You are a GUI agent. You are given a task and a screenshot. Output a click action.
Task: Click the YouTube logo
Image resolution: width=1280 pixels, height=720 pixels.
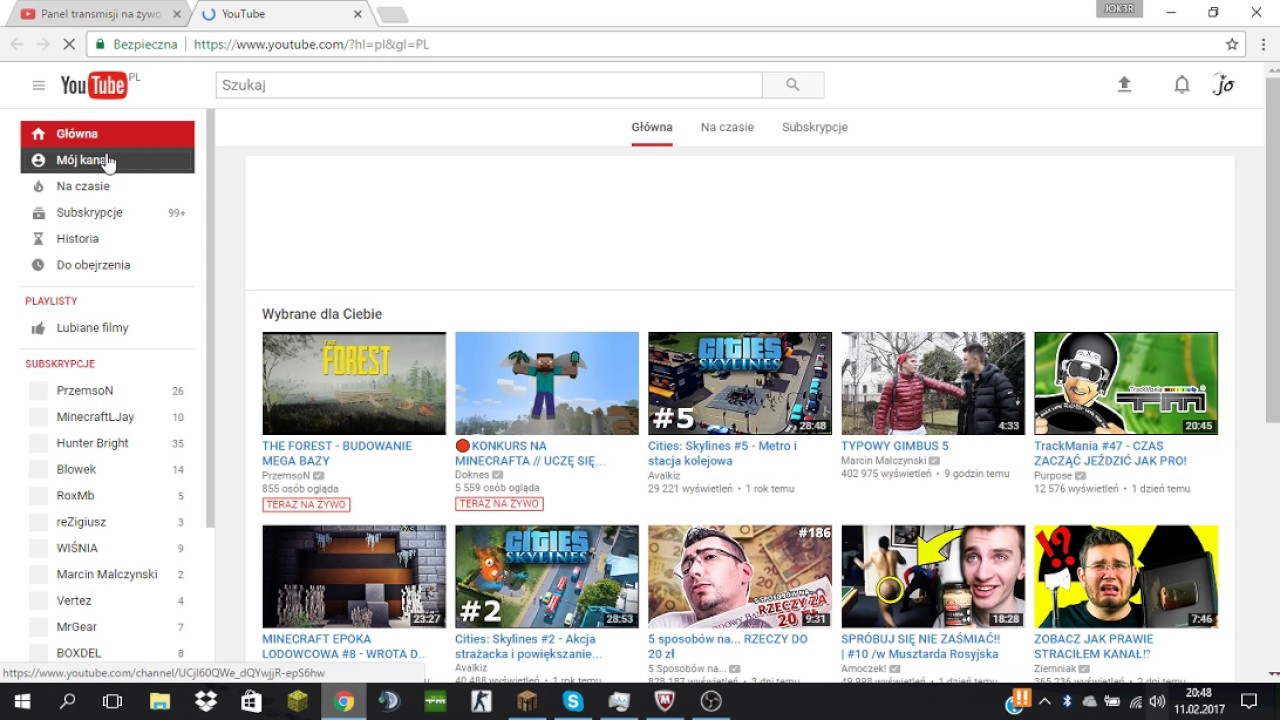pyautogui.click(x=94, y=85)
